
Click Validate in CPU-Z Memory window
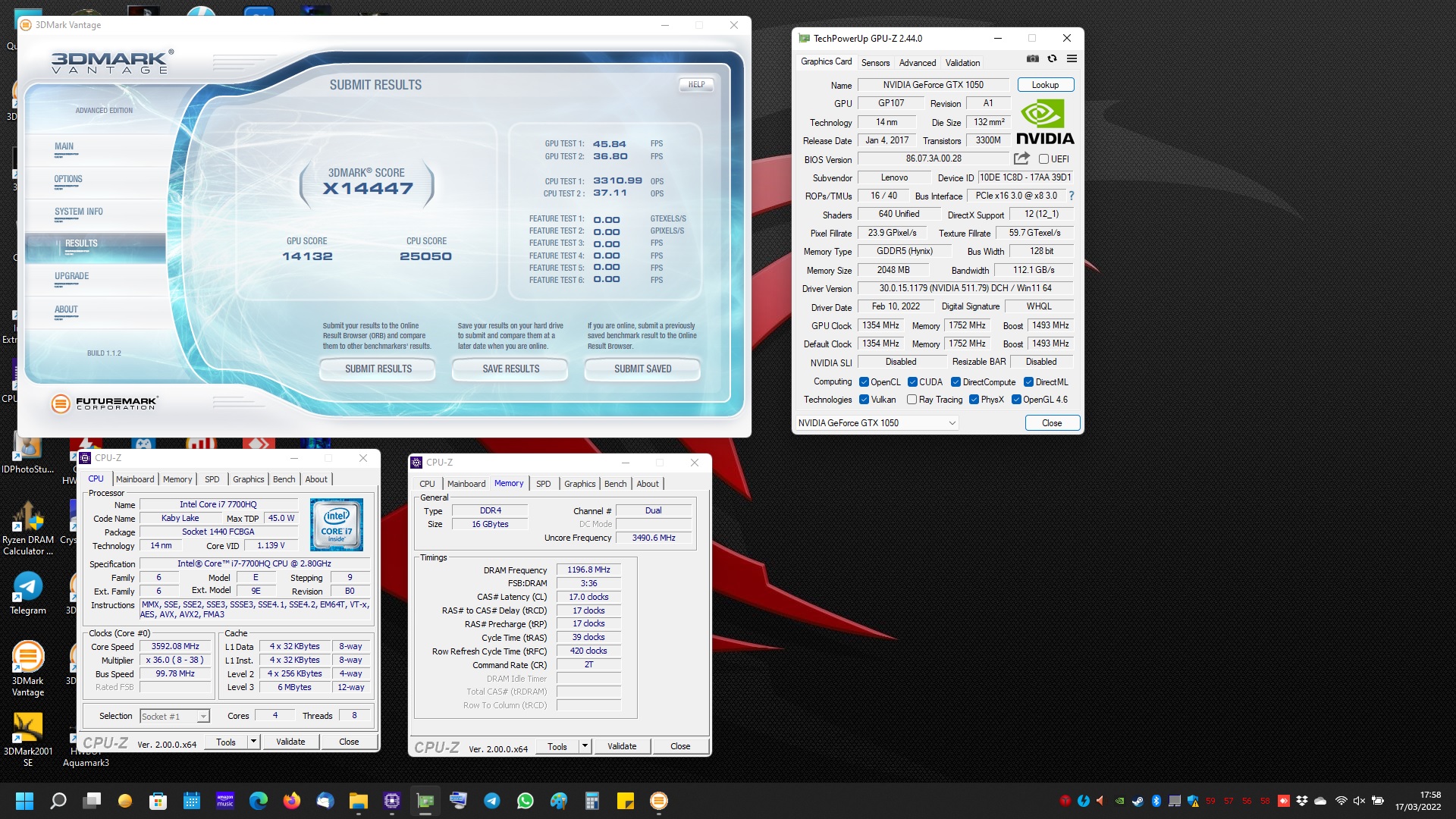622,746
